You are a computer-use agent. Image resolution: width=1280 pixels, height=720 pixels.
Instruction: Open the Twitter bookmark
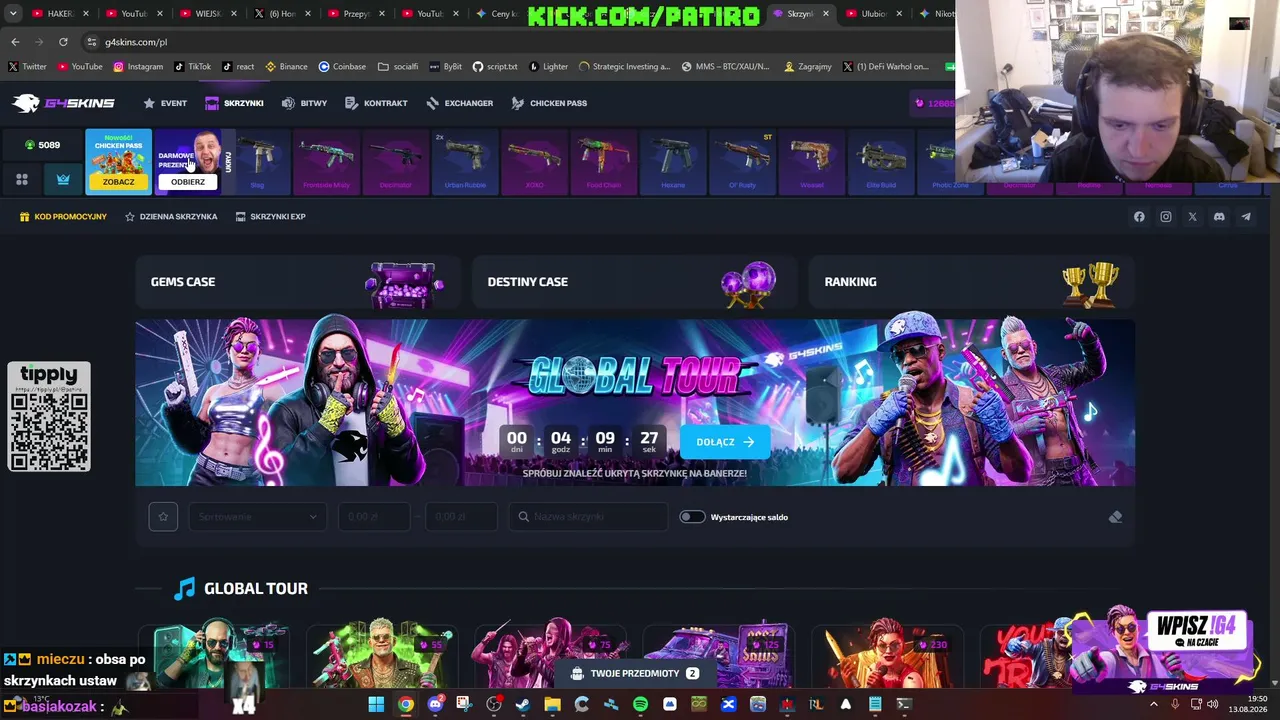(x=27, y=67)
